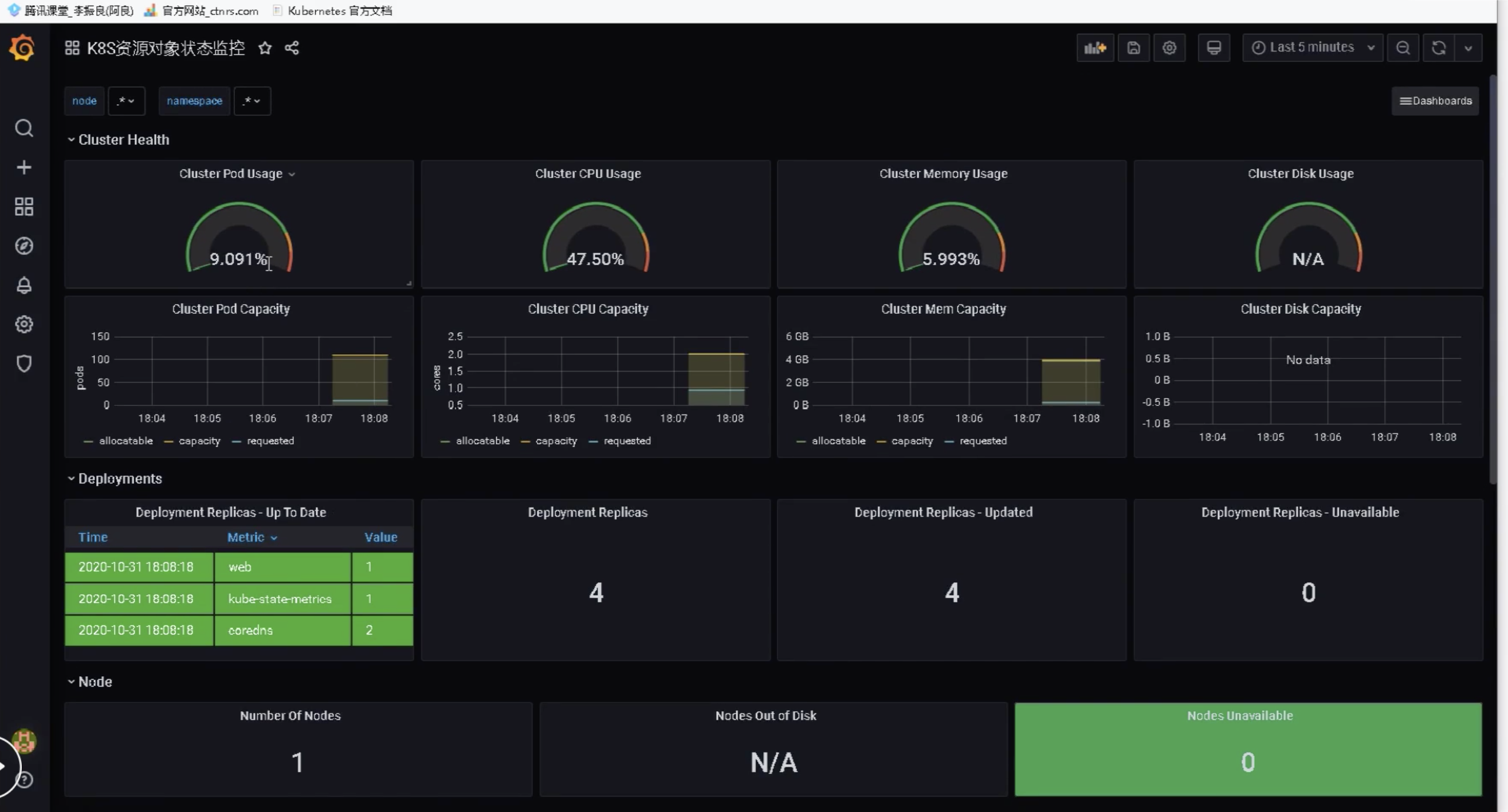Image resolution: width=1508 pixels, height=812 pixels.
Task: Toggle the capacity series in Mem Capacity legend
Action: coord(912,440)
